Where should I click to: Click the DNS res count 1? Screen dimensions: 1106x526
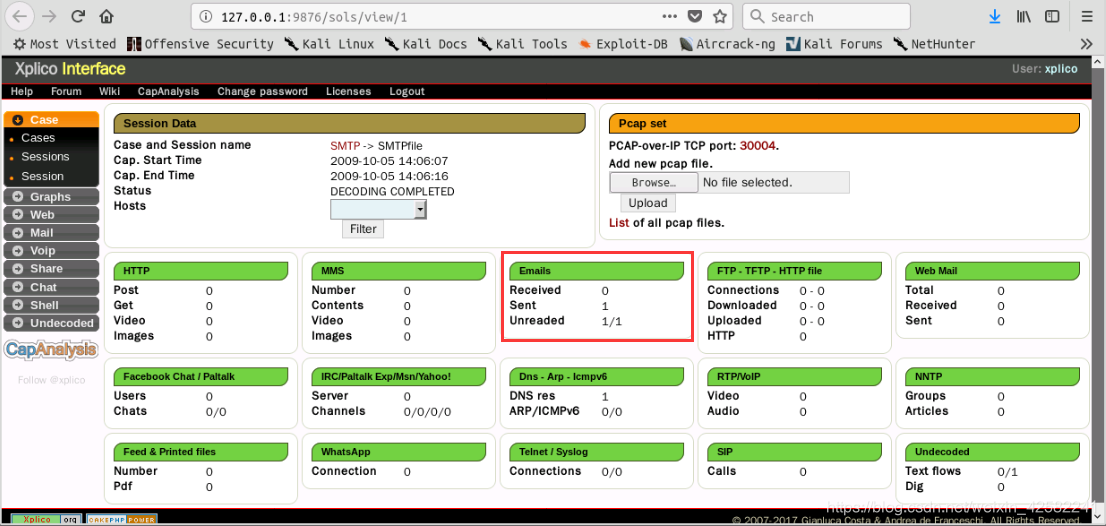(x=605, y=396)
